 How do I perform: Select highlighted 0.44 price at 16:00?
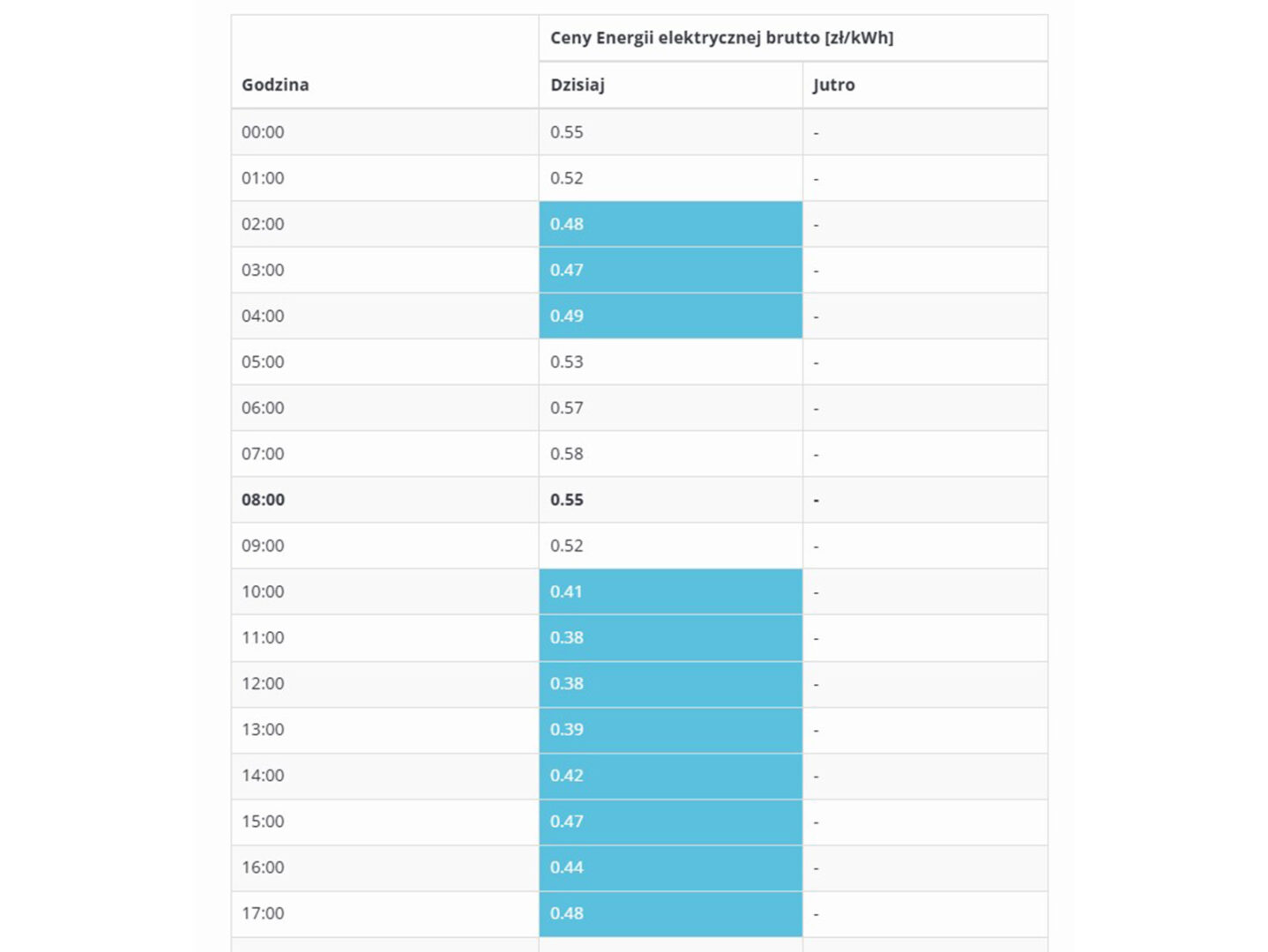(x=567, y=867)
